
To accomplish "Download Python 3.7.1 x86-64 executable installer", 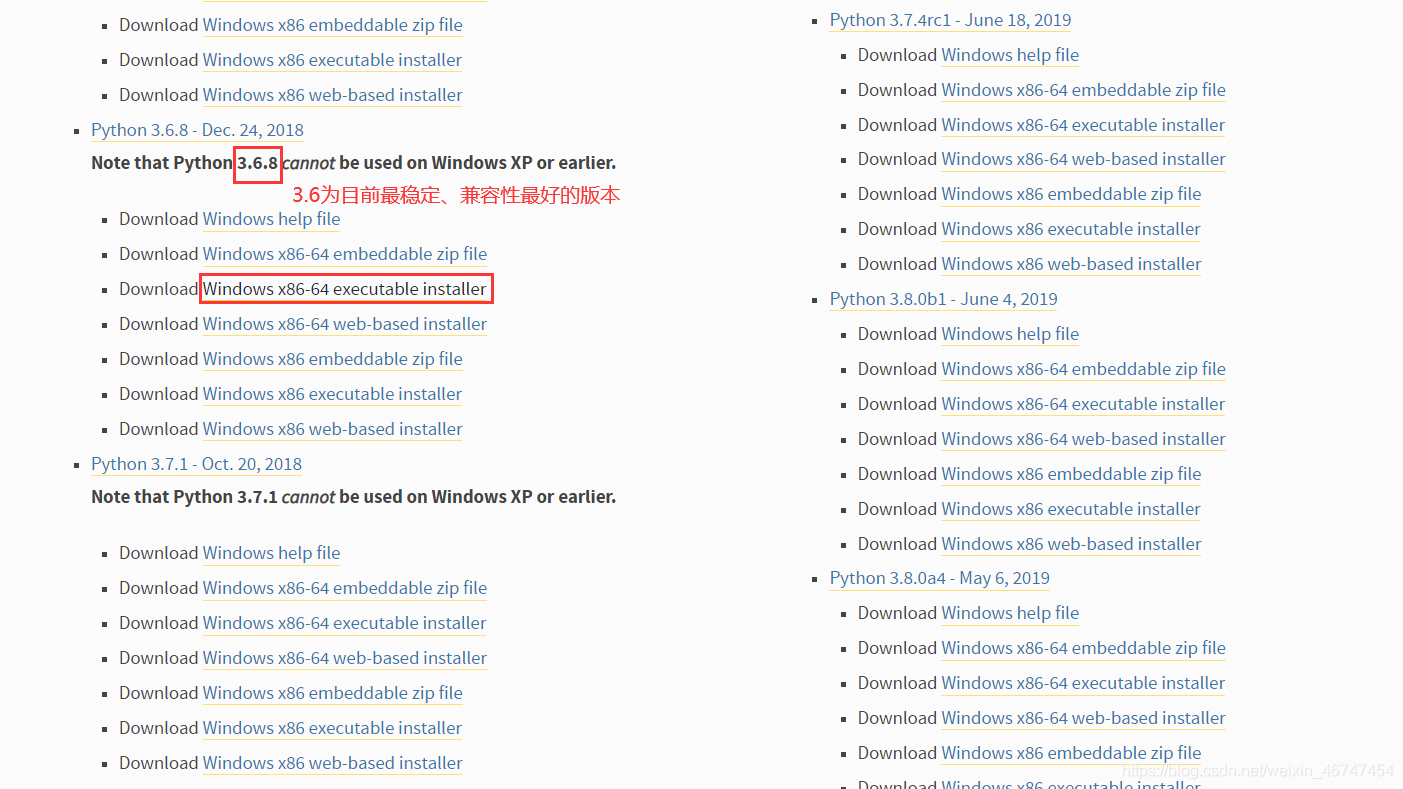I will pyautogui.click(x=345, y=623).
